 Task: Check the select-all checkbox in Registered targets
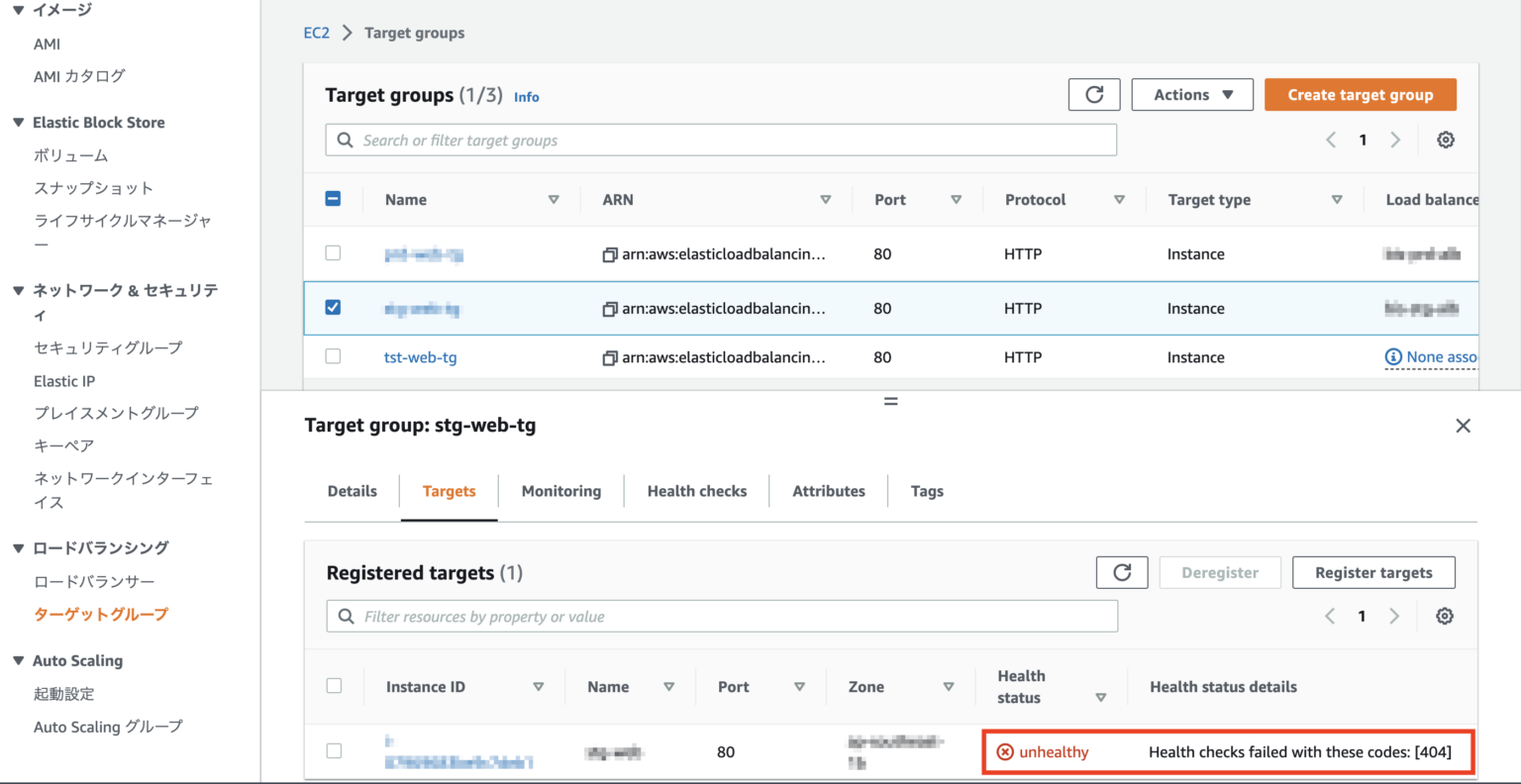point(334,685)
